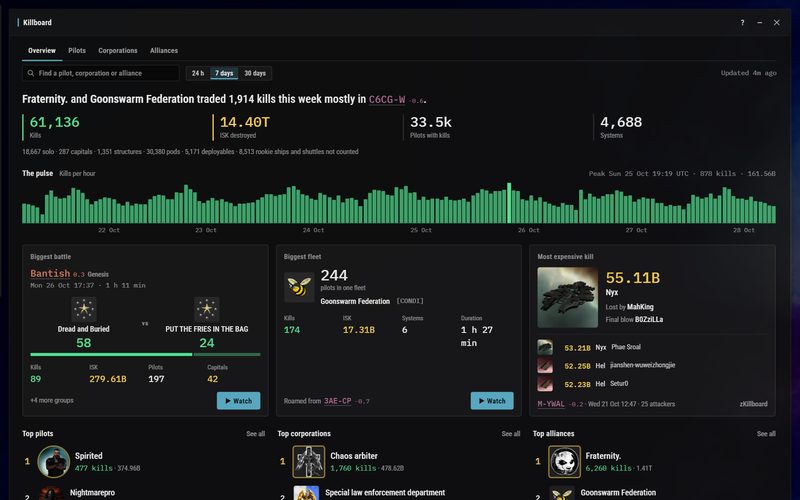Switch to the Pilots tab
800x500 pixels.
point(77,51)
